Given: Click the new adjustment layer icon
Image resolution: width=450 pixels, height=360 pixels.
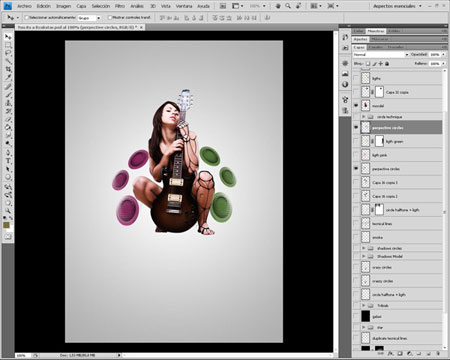Looking at the screenshot, I should [x=410, y=353].
